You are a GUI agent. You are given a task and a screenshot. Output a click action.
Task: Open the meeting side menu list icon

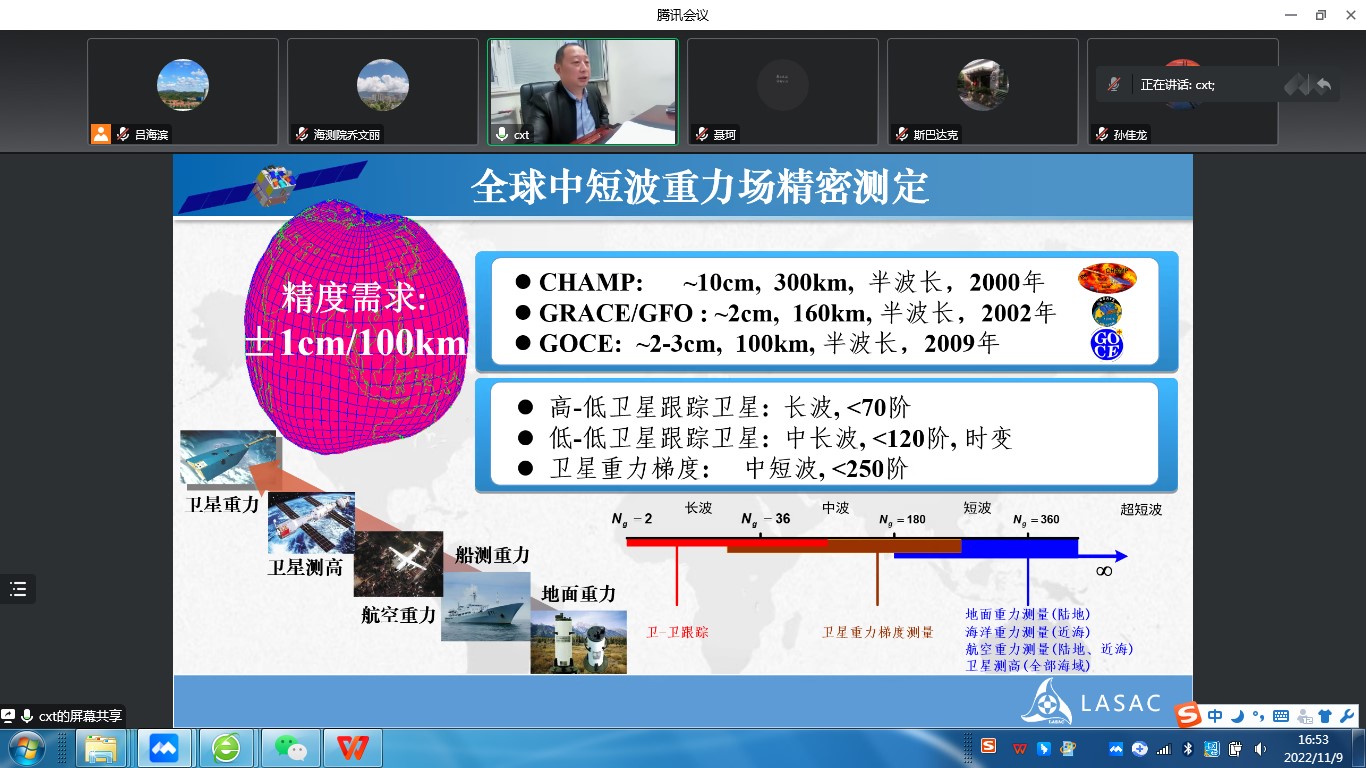click(17, 589)
